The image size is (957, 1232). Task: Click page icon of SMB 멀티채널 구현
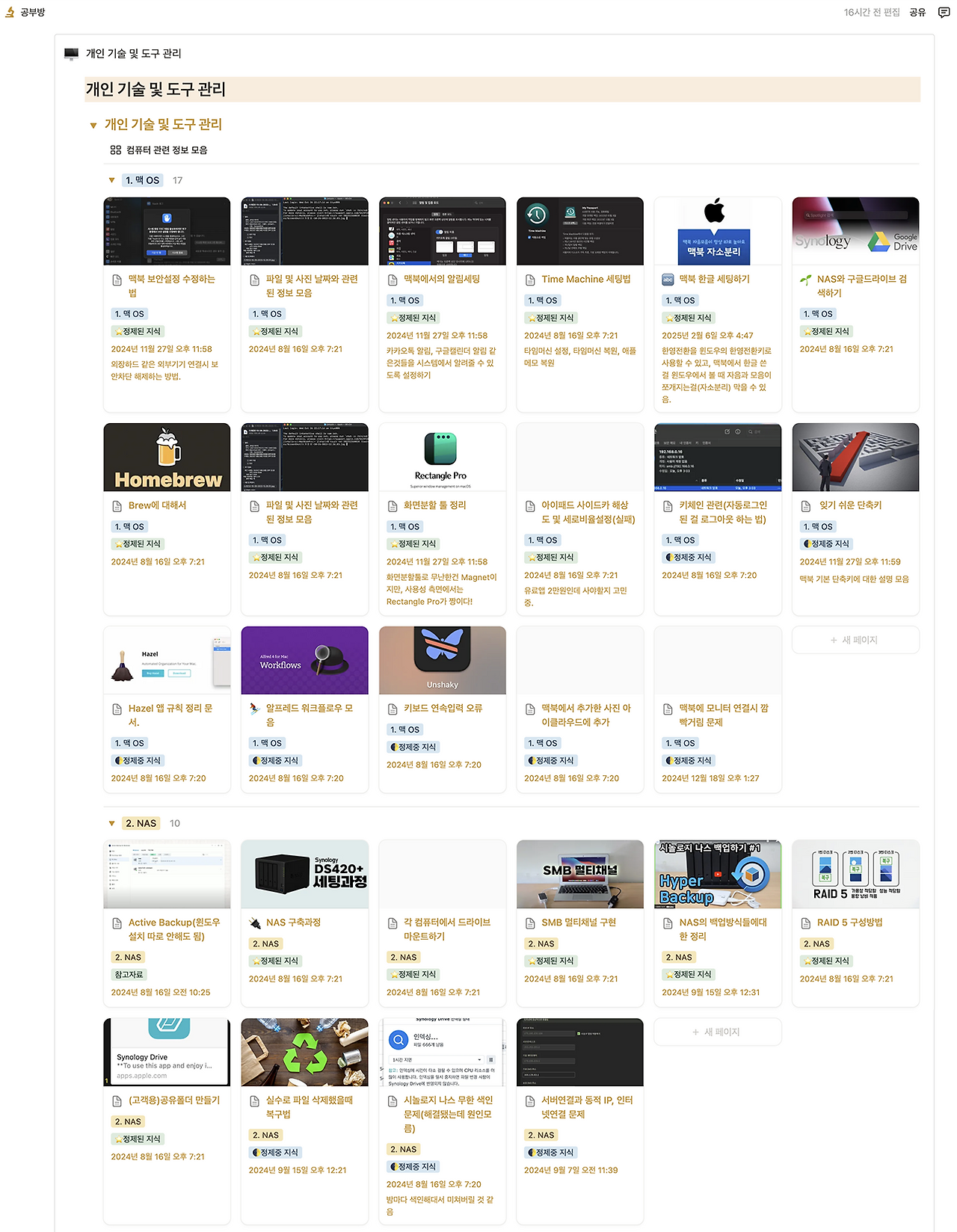click(x=530, y=923)
